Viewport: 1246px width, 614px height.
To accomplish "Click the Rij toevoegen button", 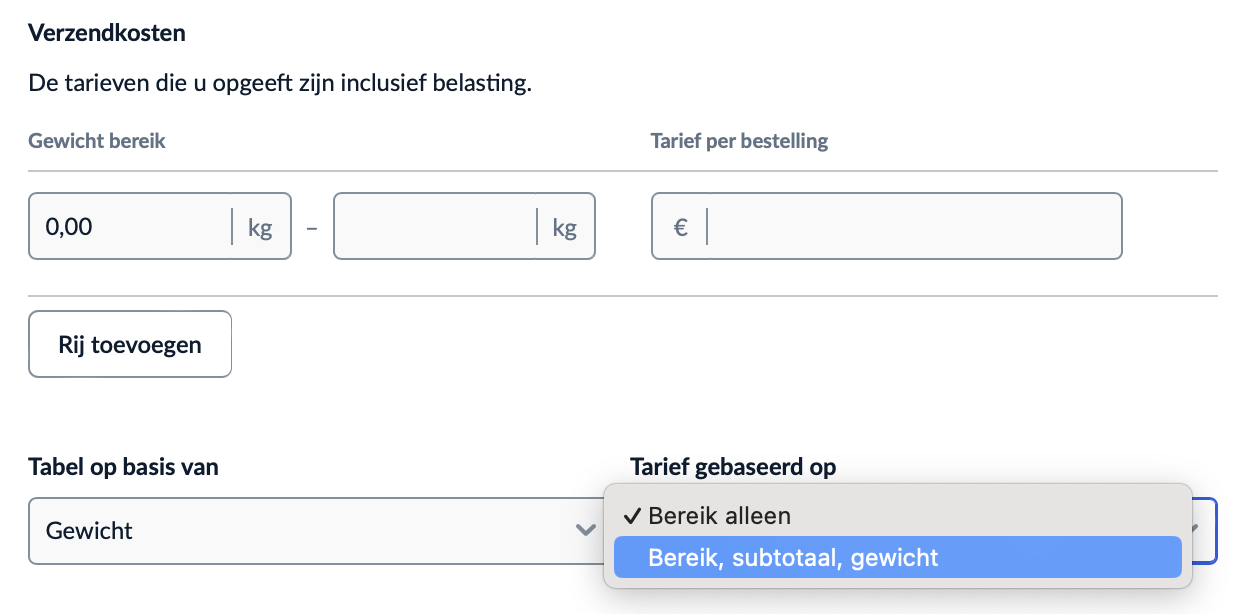I will tap(130, 344).
